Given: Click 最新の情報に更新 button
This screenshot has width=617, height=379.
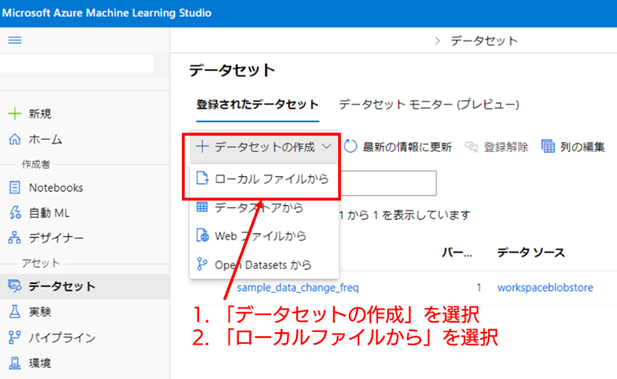Looking at the screenshot, I should click(x=397, y=147).
